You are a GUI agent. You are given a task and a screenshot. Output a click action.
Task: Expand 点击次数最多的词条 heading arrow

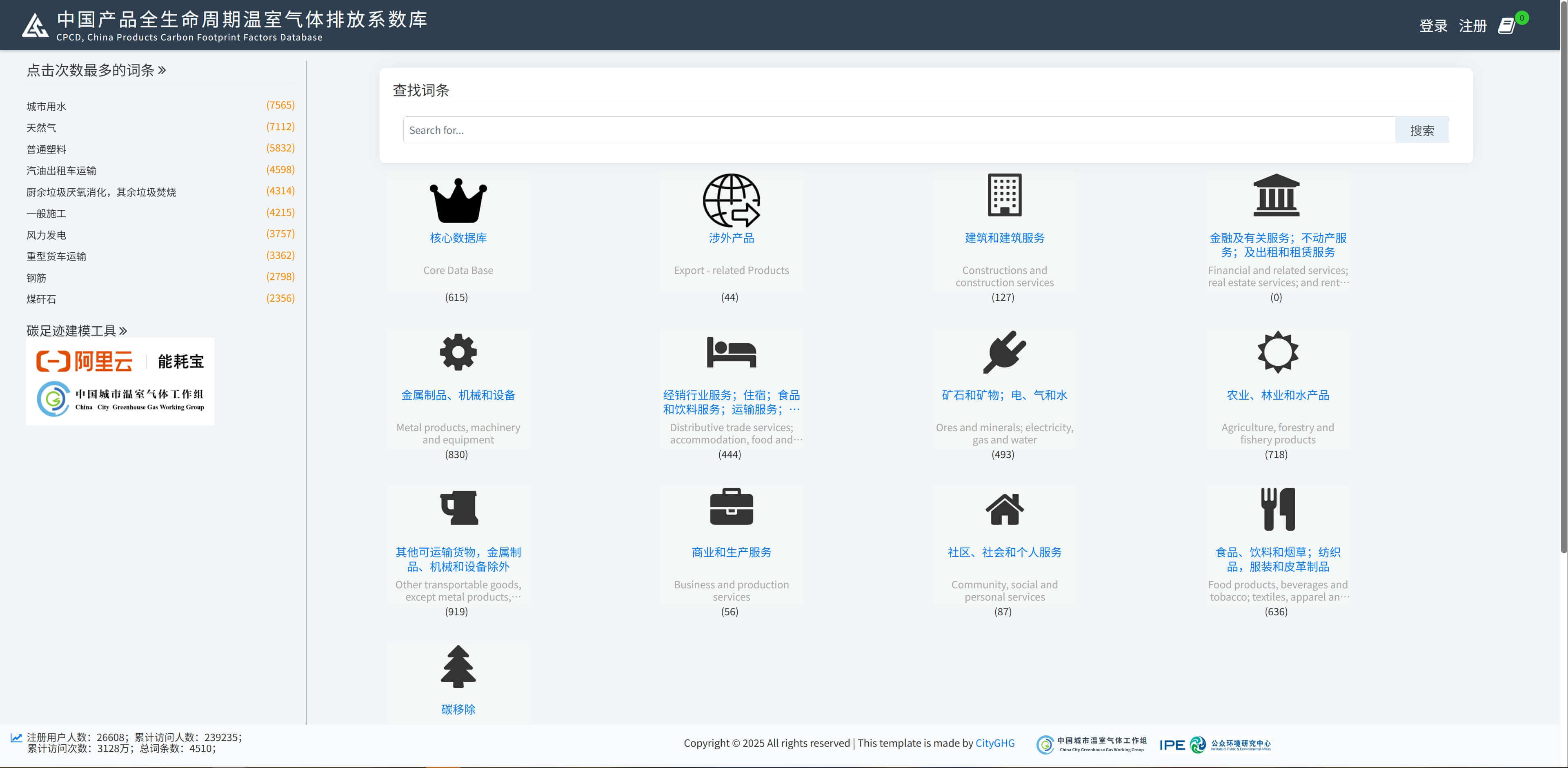(162, 70)
